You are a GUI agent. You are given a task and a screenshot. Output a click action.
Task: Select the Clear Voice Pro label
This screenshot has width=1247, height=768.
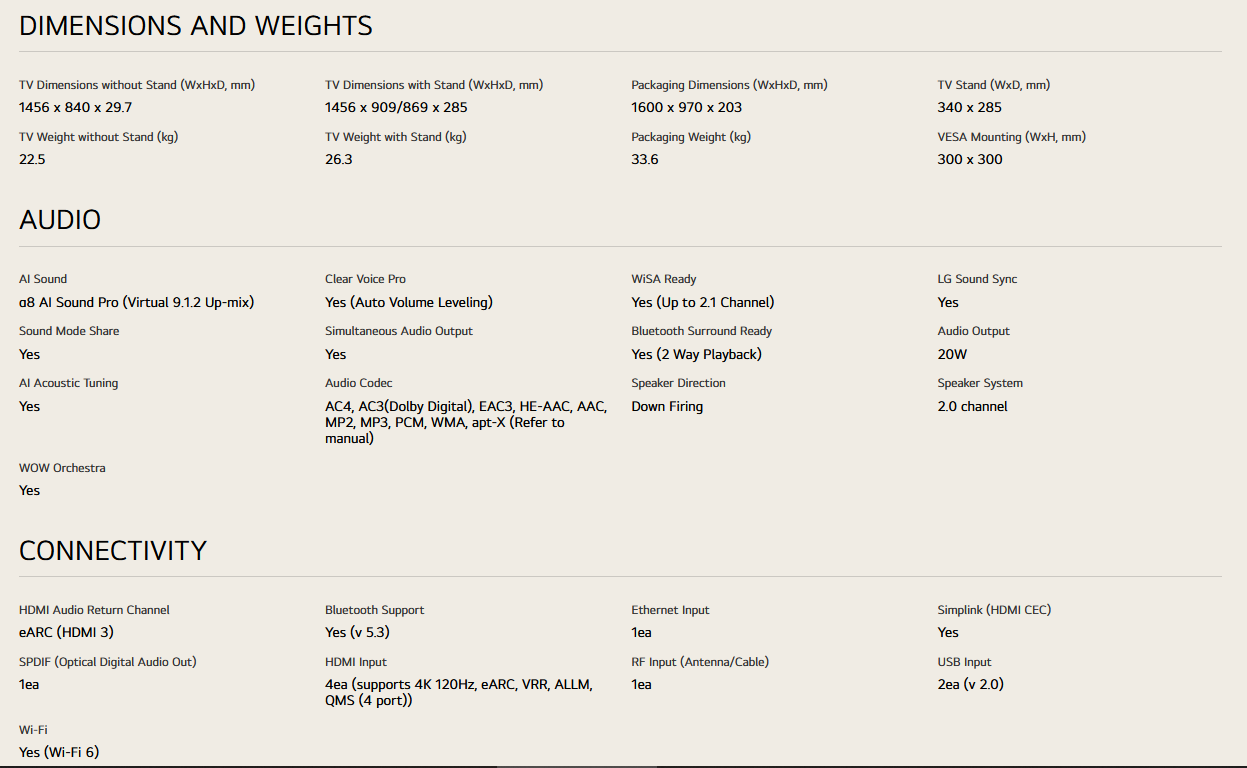pyautogui.click(x=365, y=279)
